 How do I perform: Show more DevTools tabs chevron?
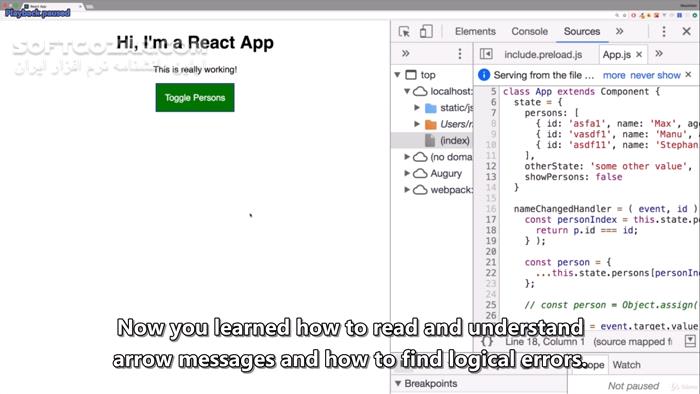coord(619,31)
